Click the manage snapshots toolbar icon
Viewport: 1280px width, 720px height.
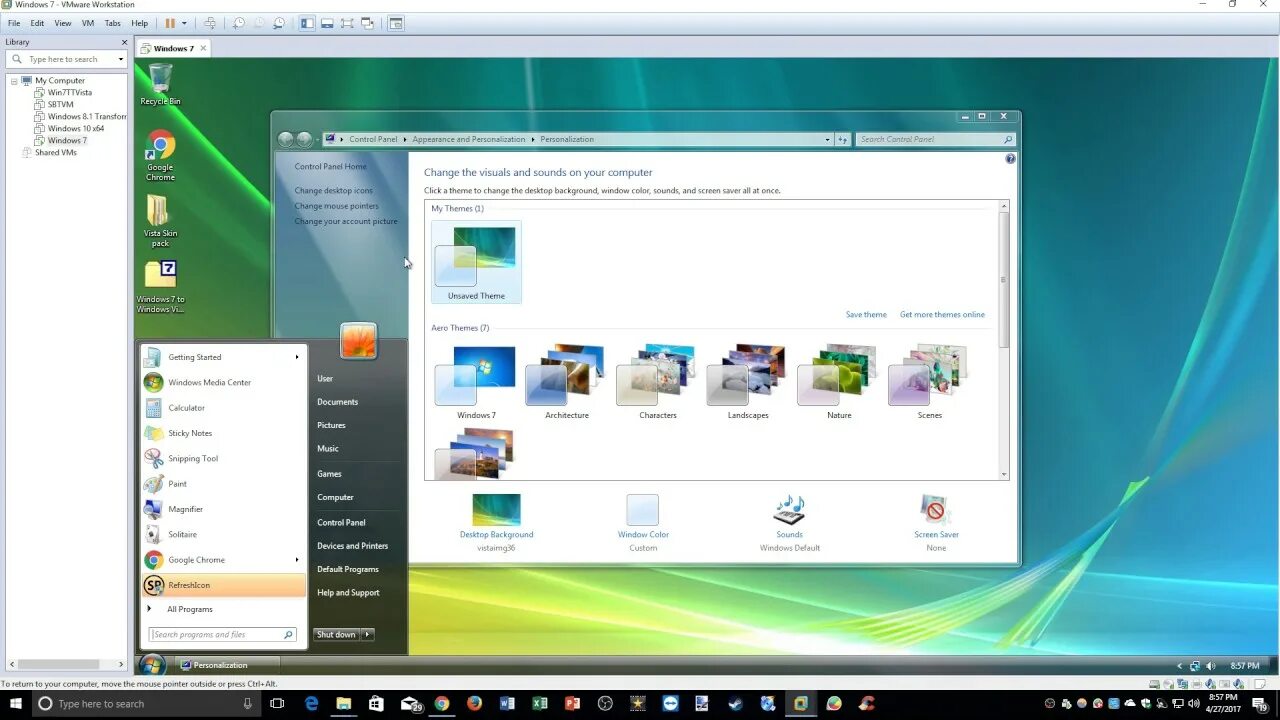pos(278,23)
